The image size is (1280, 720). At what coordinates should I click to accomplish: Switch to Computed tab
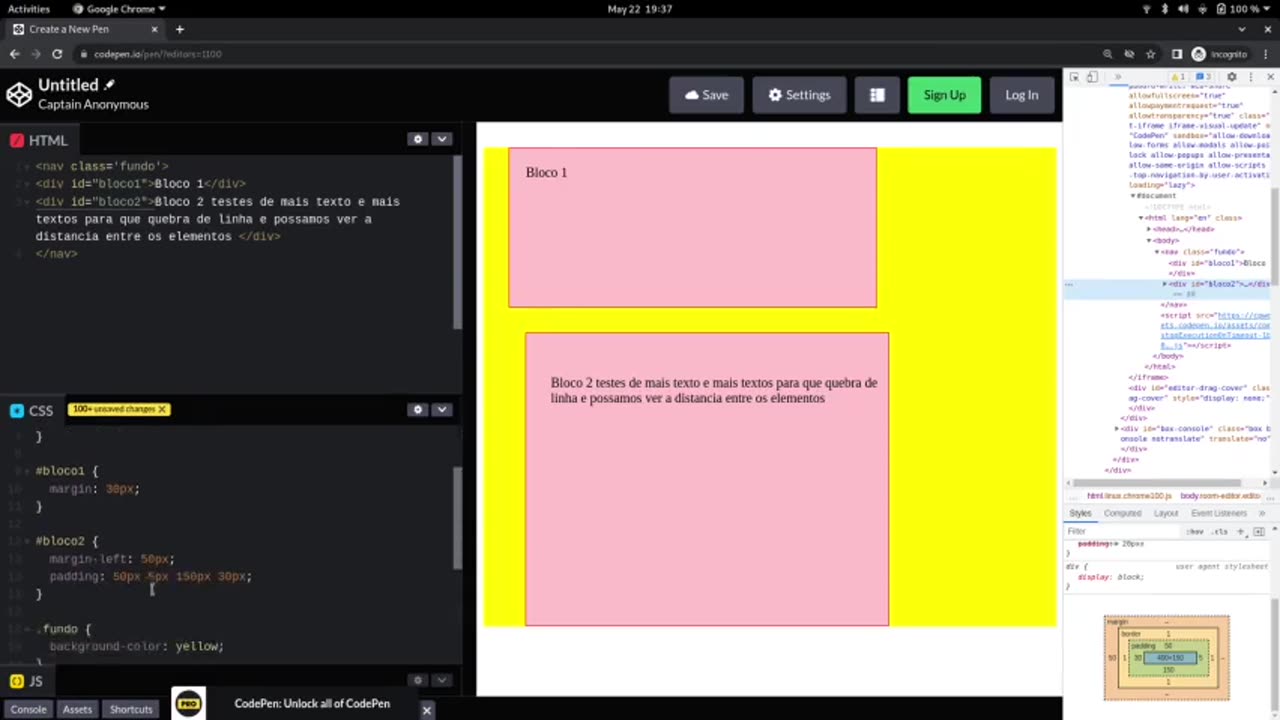point(1122,513)
